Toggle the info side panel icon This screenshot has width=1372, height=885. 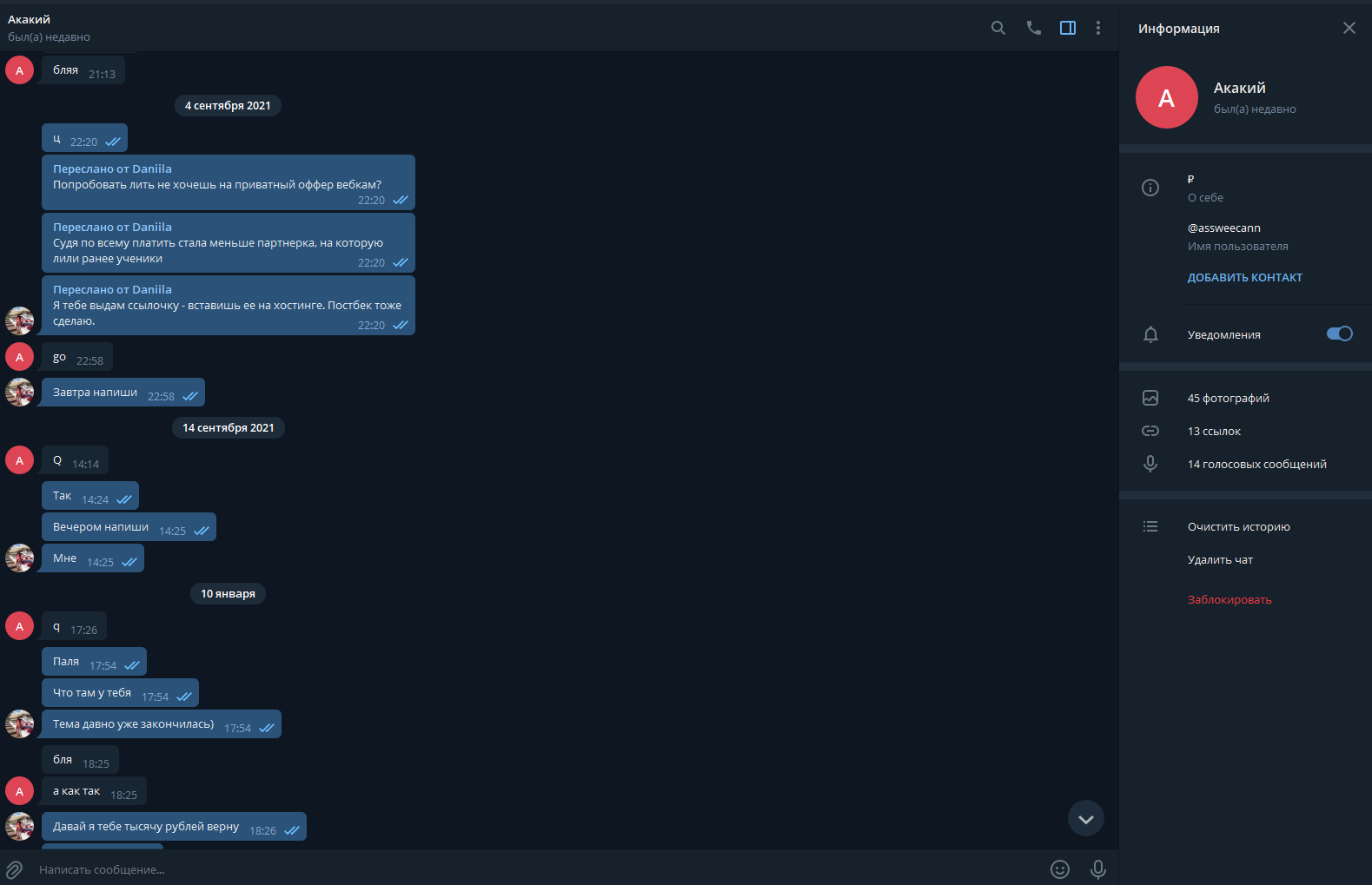pos(1068,28)
